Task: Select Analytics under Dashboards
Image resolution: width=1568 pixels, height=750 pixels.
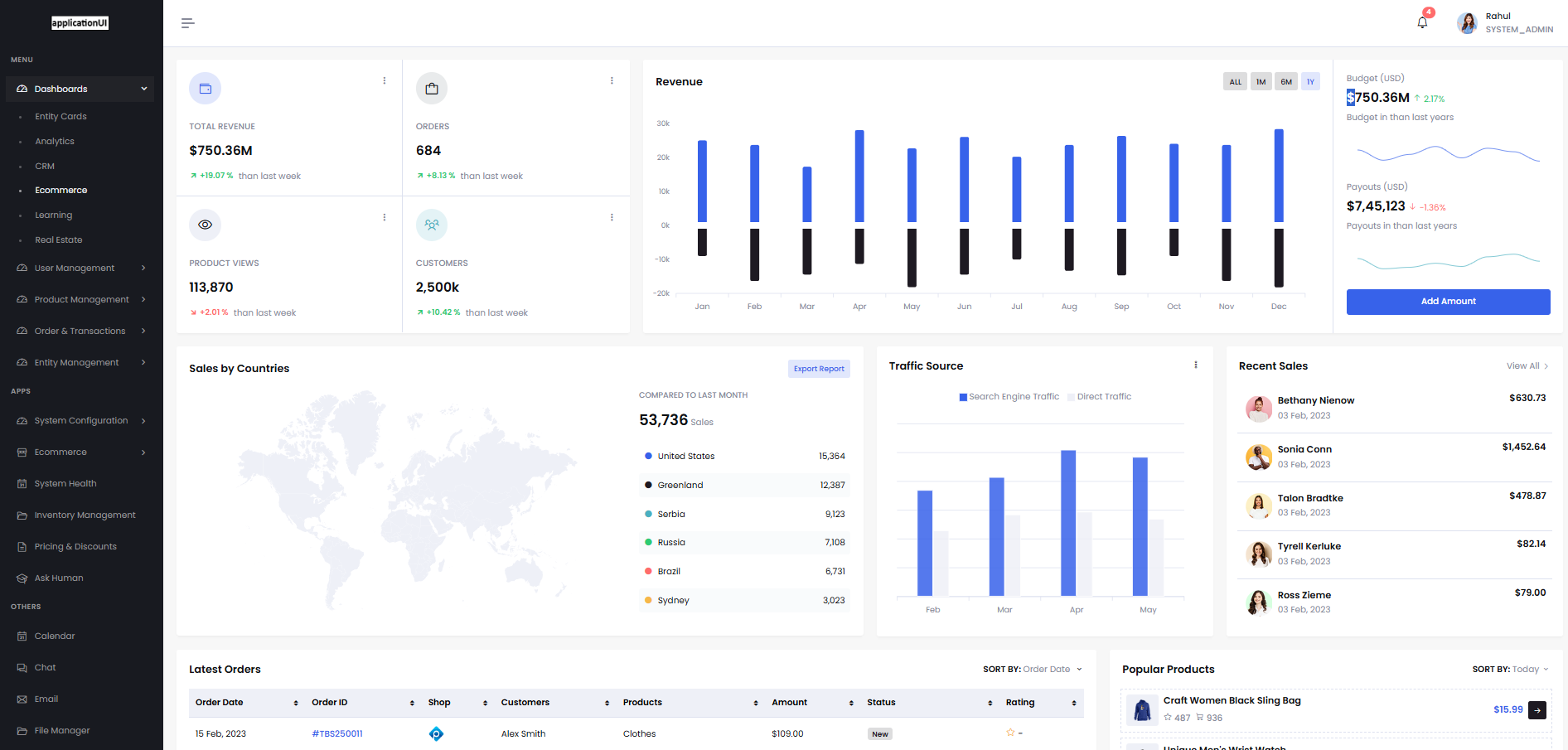Action: pos(55,141)
